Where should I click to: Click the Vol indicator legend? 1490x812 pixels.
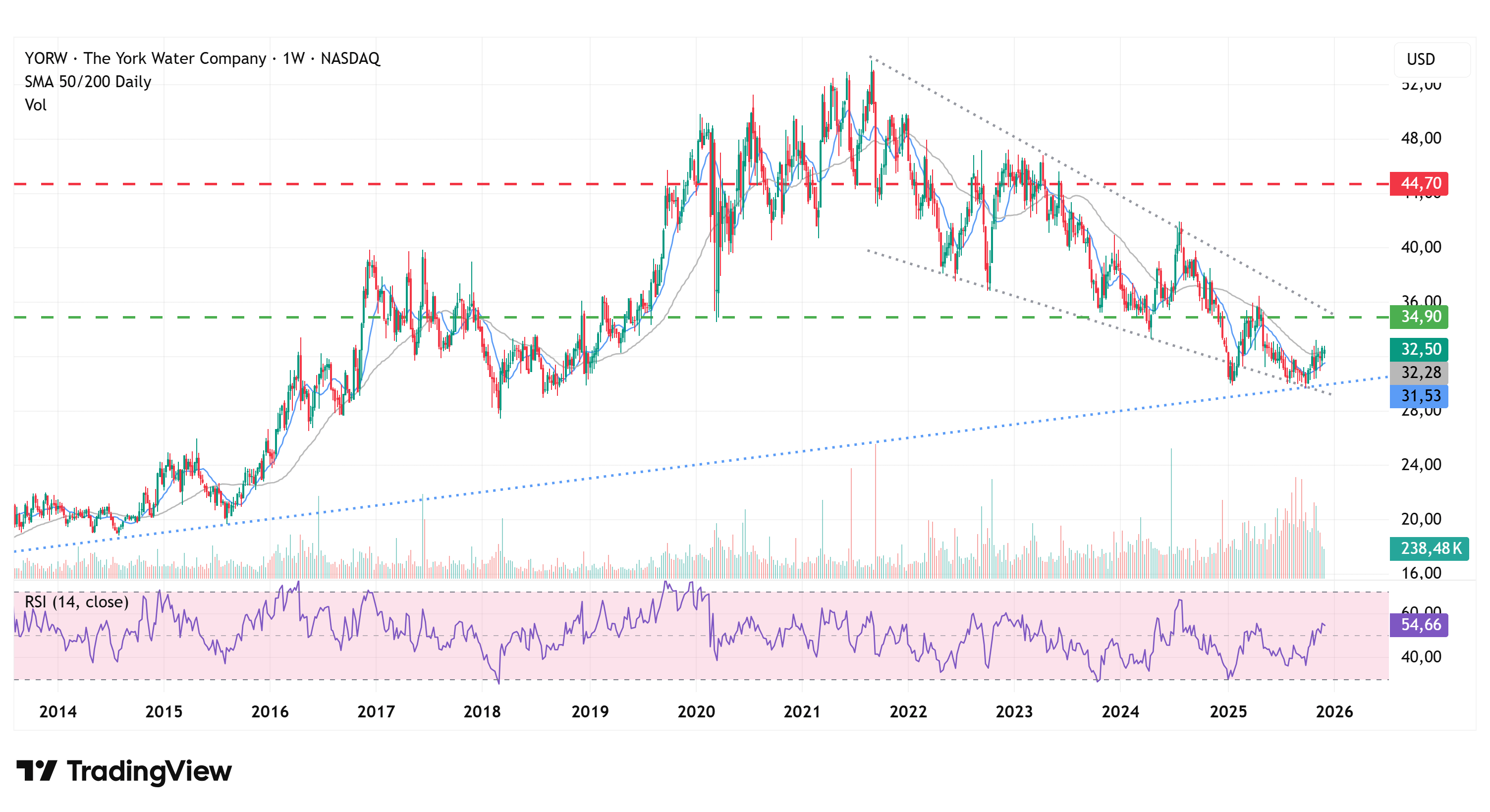pyautogui.click(x=35, y=105)
